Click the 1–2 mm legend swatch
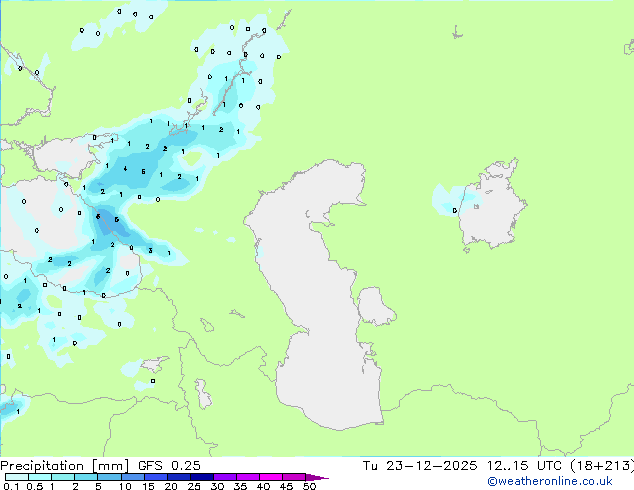 point(63,477)
